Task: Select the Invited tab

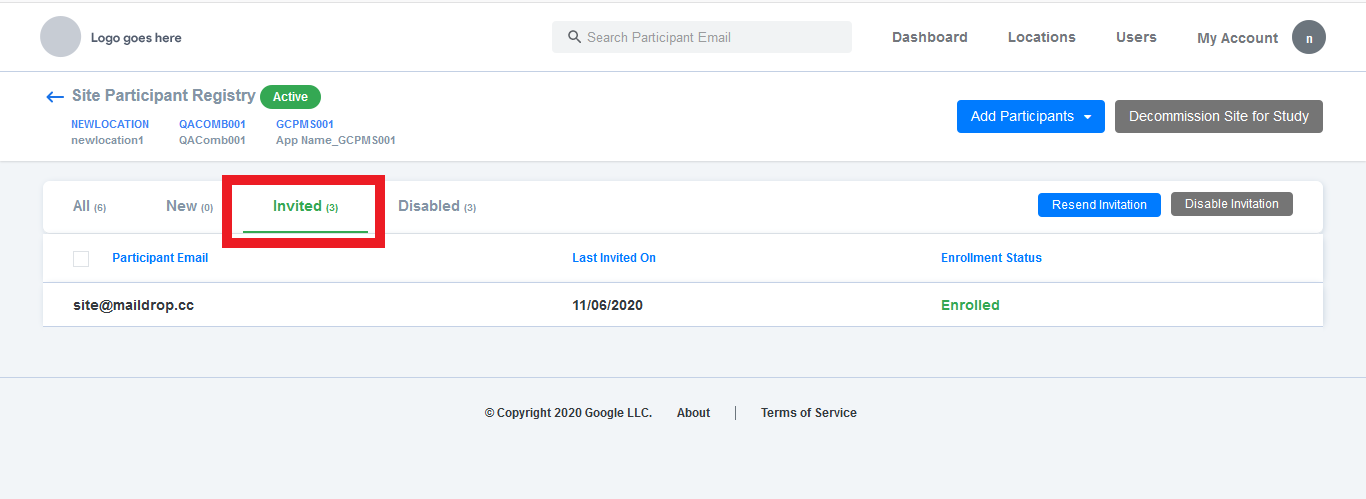Action: click(305, 206)
